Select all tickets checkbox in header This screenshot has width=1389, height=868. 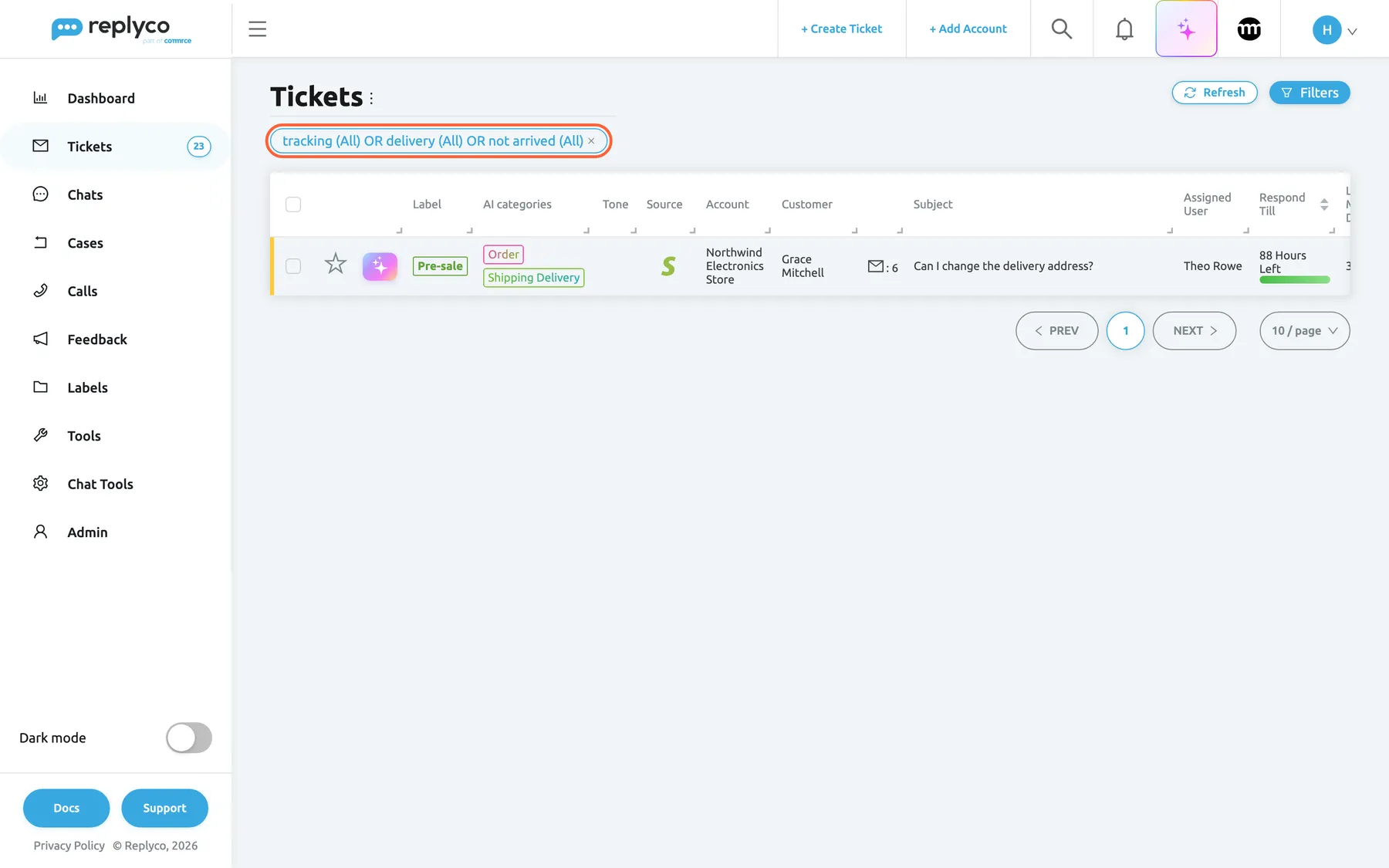293,204
